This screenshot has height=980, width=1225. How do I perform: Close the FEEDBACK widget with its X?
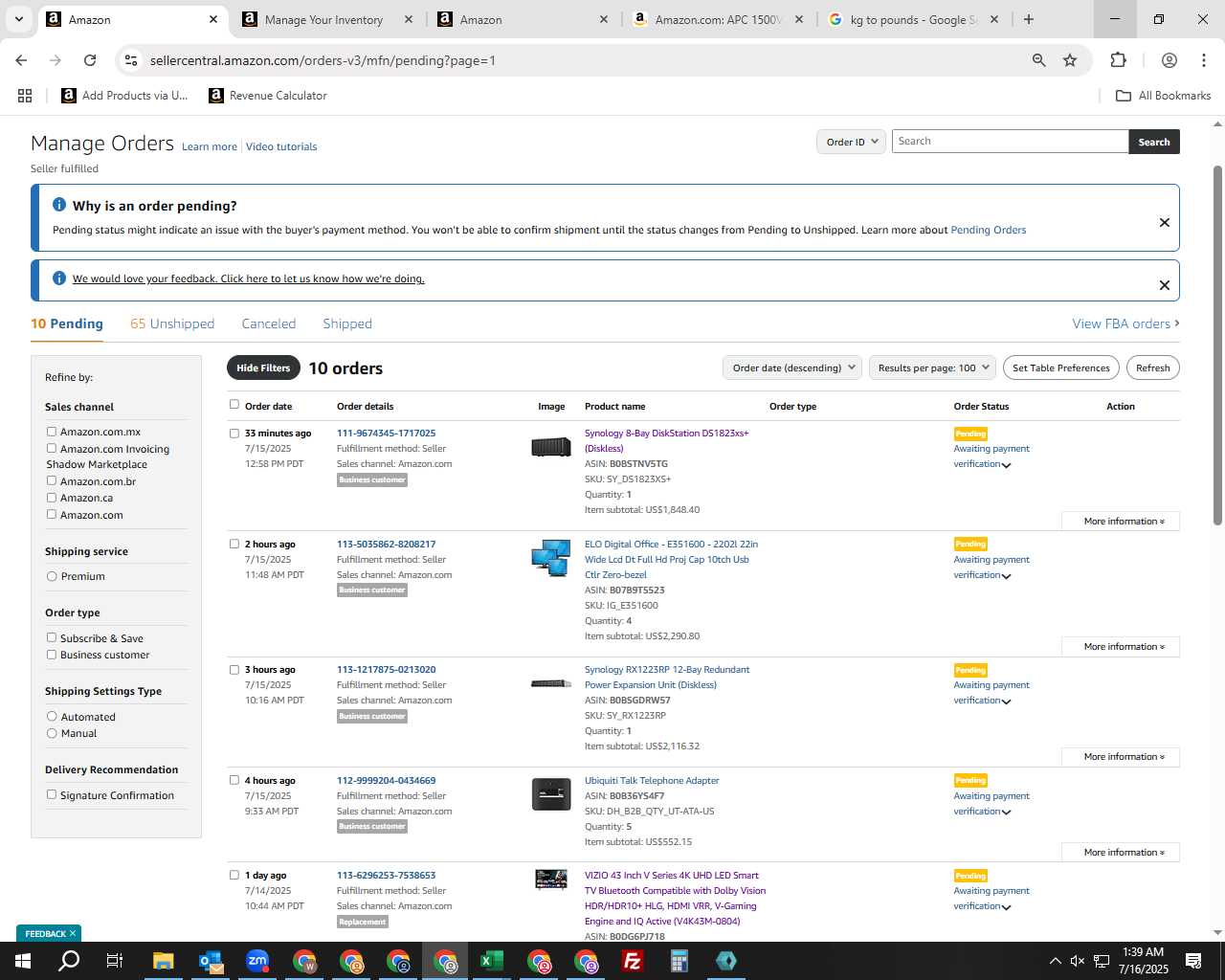pos(73,933)
